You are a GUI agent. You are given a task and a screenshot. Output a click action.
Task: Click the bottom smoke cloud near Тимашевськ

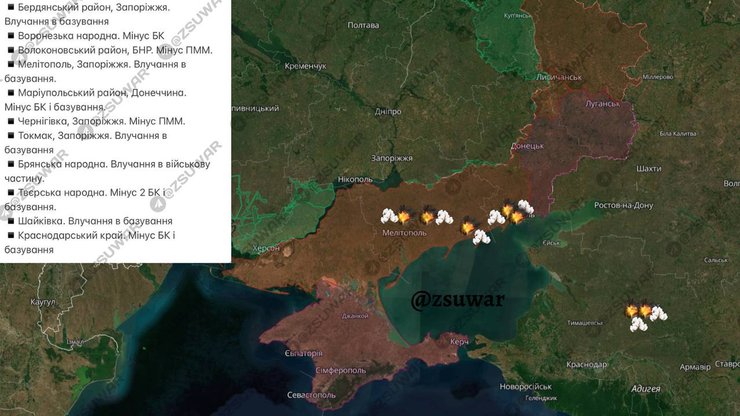pyautogui.click(x=638, y=325)
